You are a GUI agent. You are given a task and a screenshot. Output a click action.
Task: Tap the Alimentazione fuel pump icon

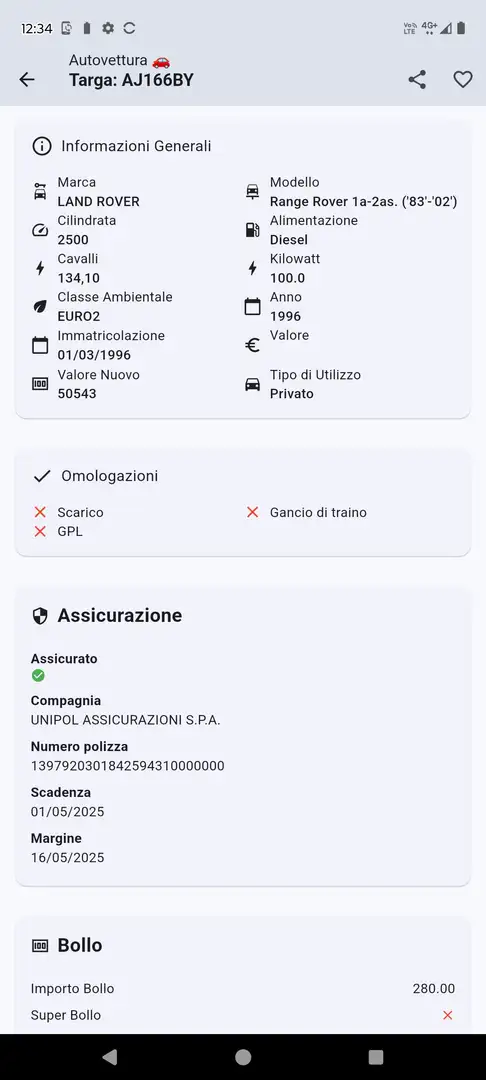pyautogui.click(x=253, y=230)
